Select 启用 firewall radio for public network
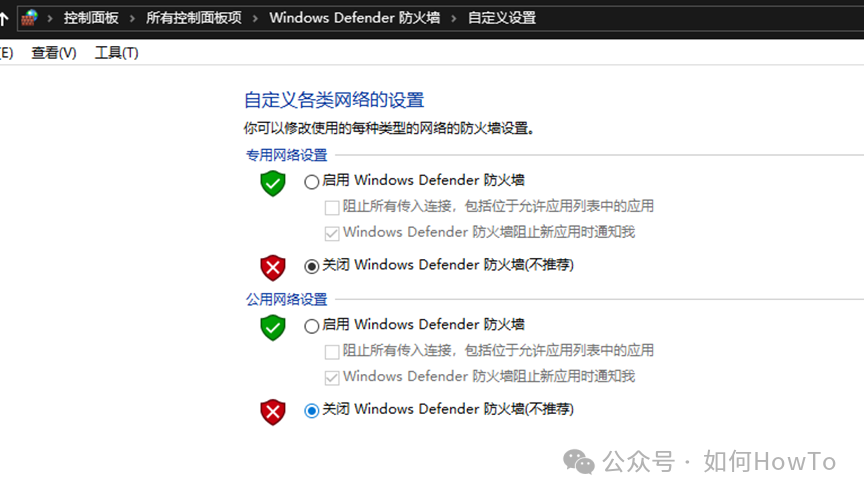864x496 pixels. [311, 326]
